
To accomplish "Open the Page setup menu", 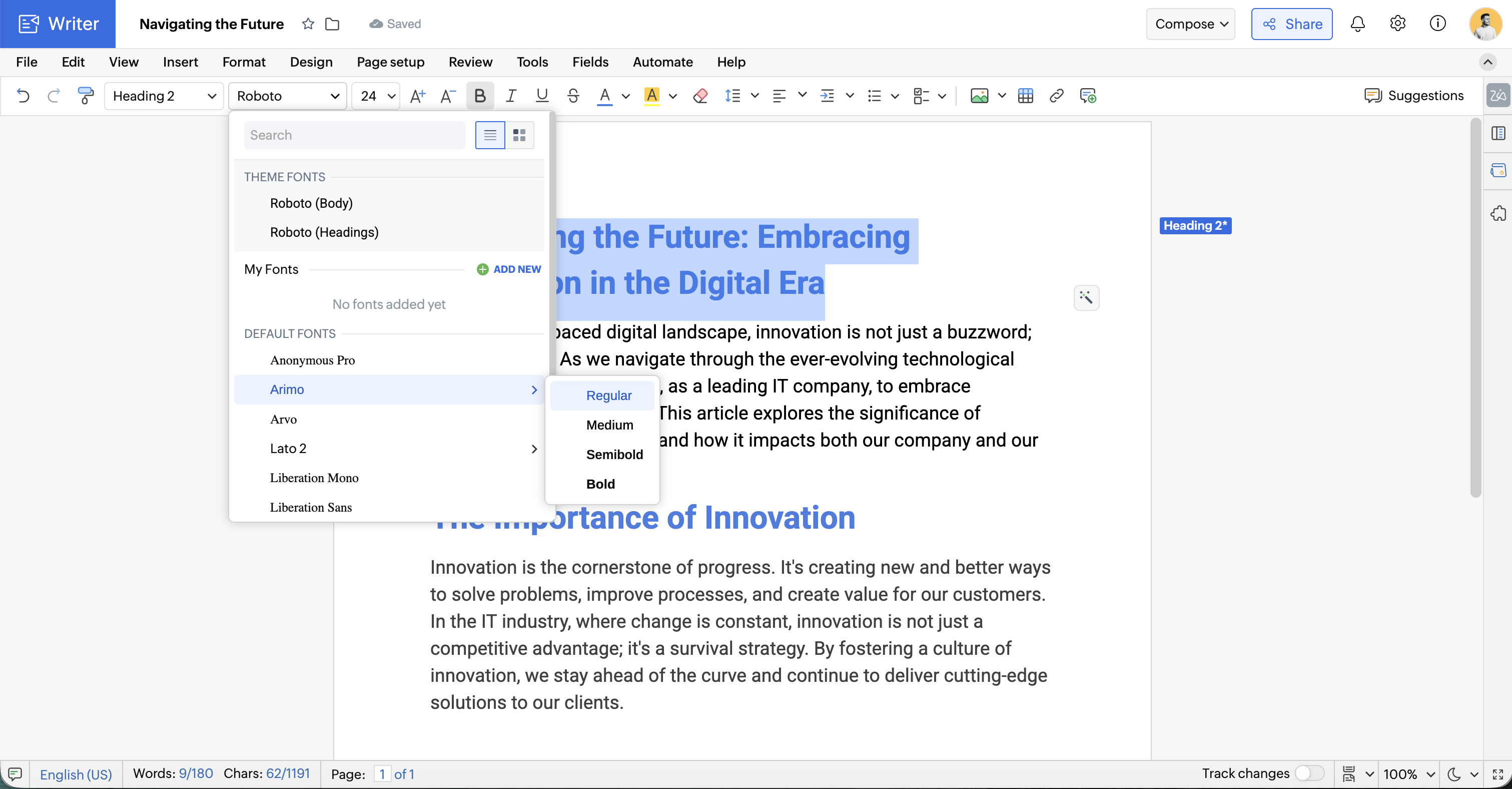I will [x=390, y=62].
